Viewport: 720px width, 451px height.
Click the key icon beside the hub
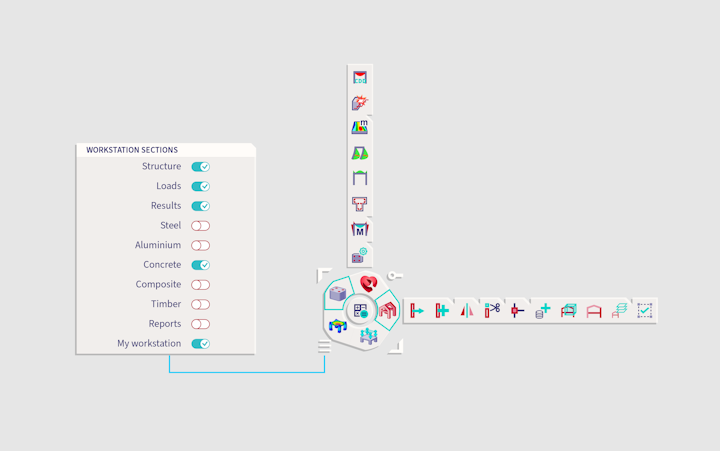pos(395,276)
